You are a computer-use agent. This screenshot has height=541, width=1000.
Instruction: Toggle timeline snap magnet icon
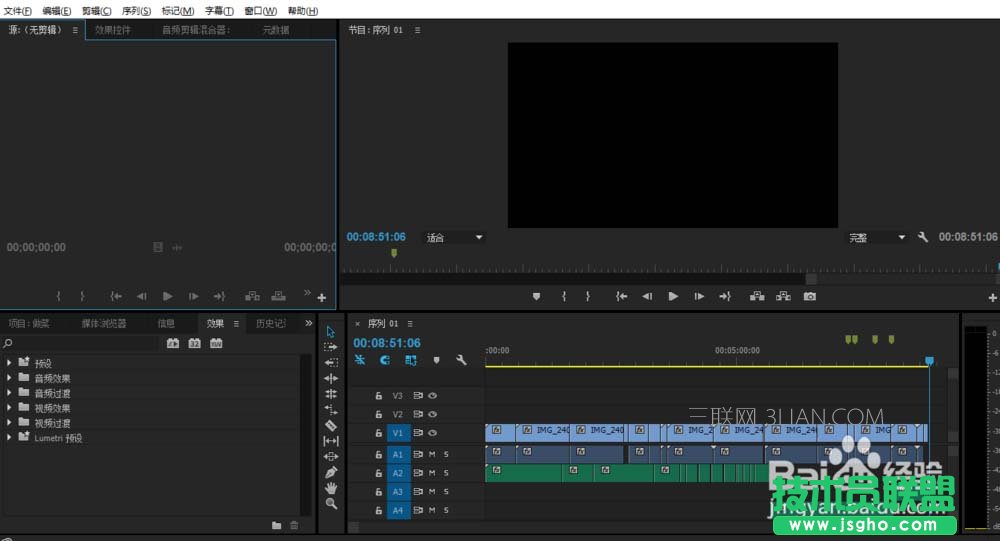pos(385,360)
